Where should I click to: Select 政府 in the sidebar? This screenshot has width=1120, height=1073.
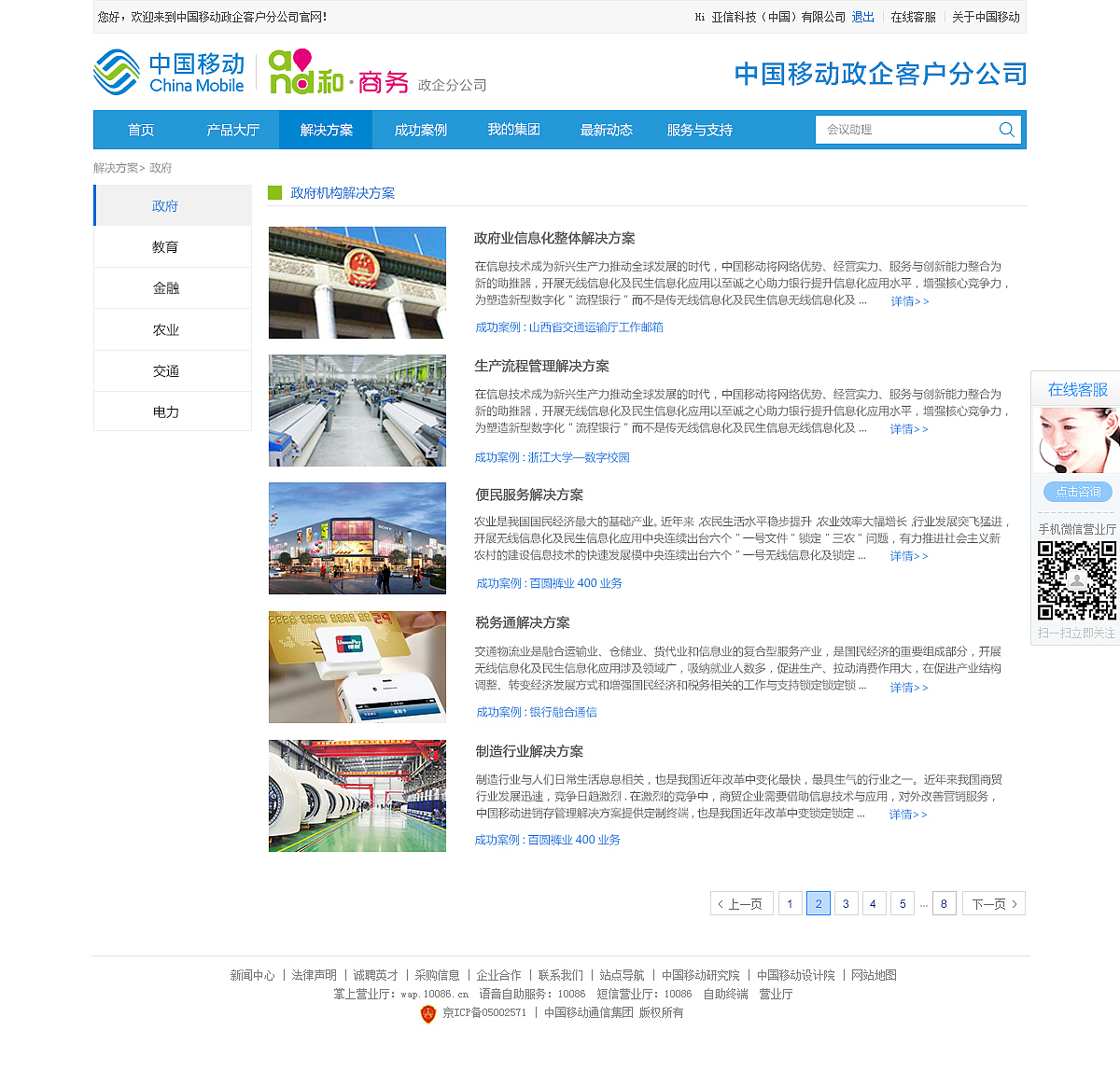tap(173, 205)
